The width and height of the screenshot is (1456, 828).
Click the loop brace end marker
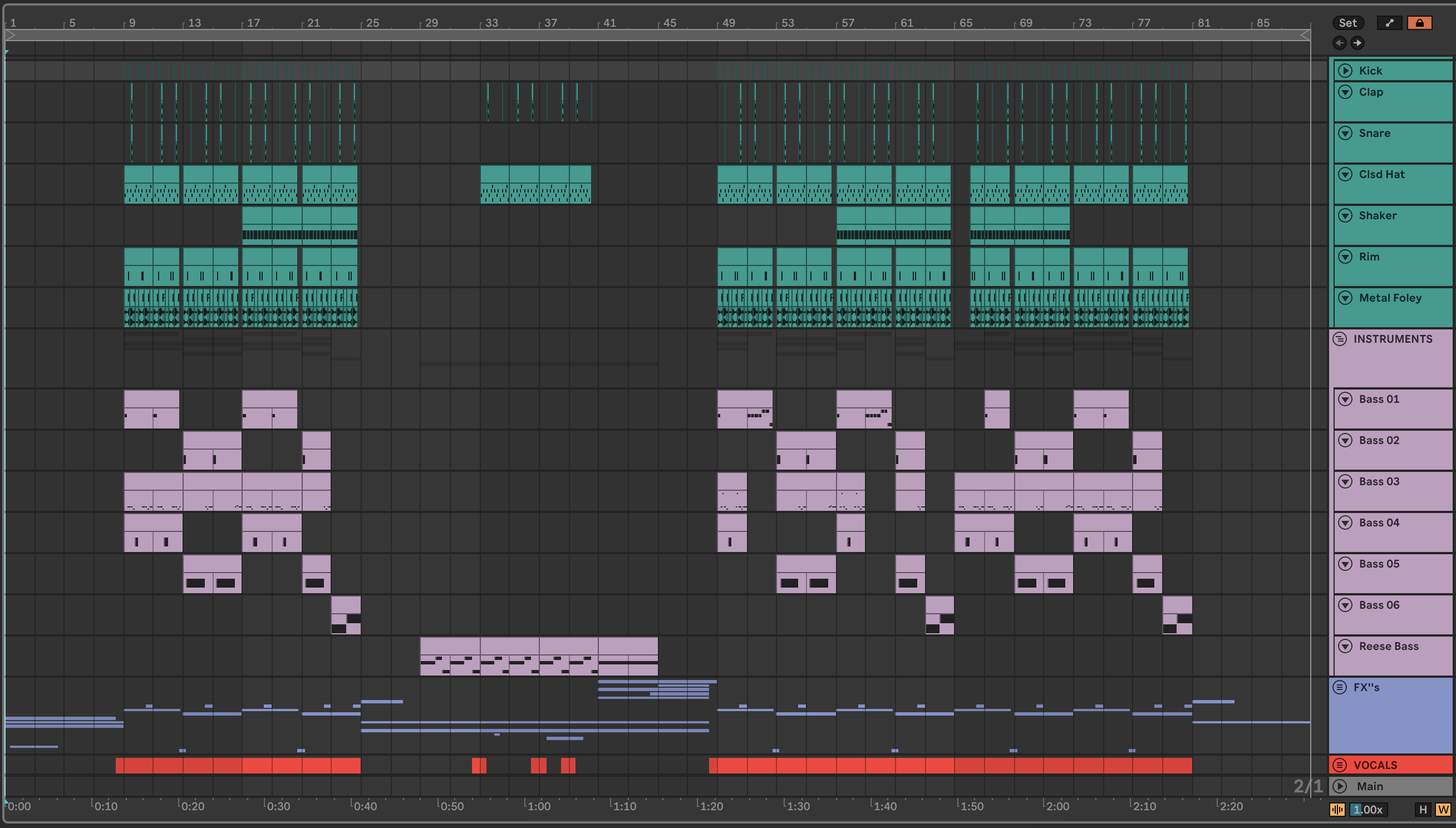coord(1306,35)
